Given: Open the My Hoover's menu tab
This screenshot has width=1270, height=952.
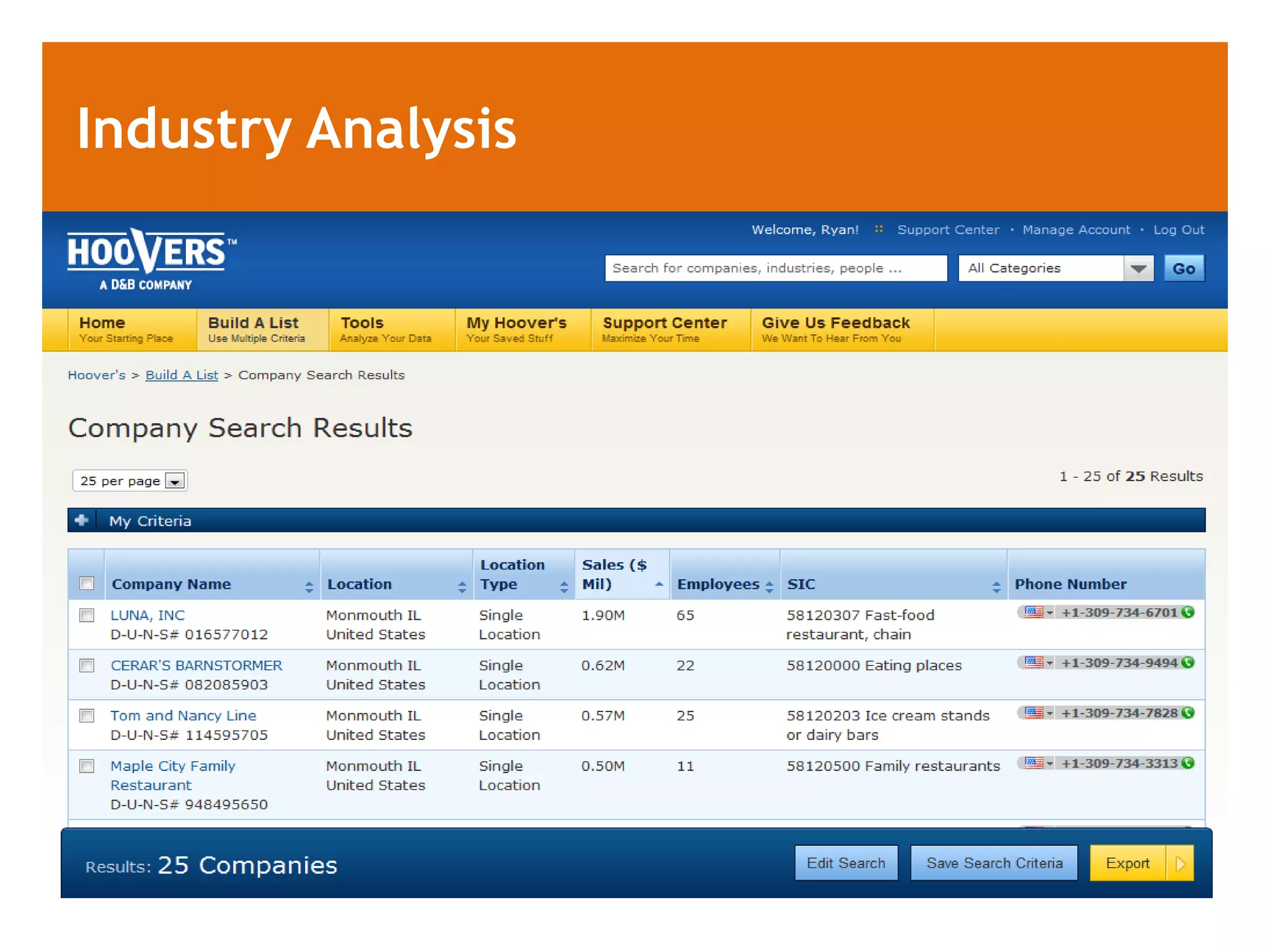Looking at the screenshot, I should pos(523,330).
